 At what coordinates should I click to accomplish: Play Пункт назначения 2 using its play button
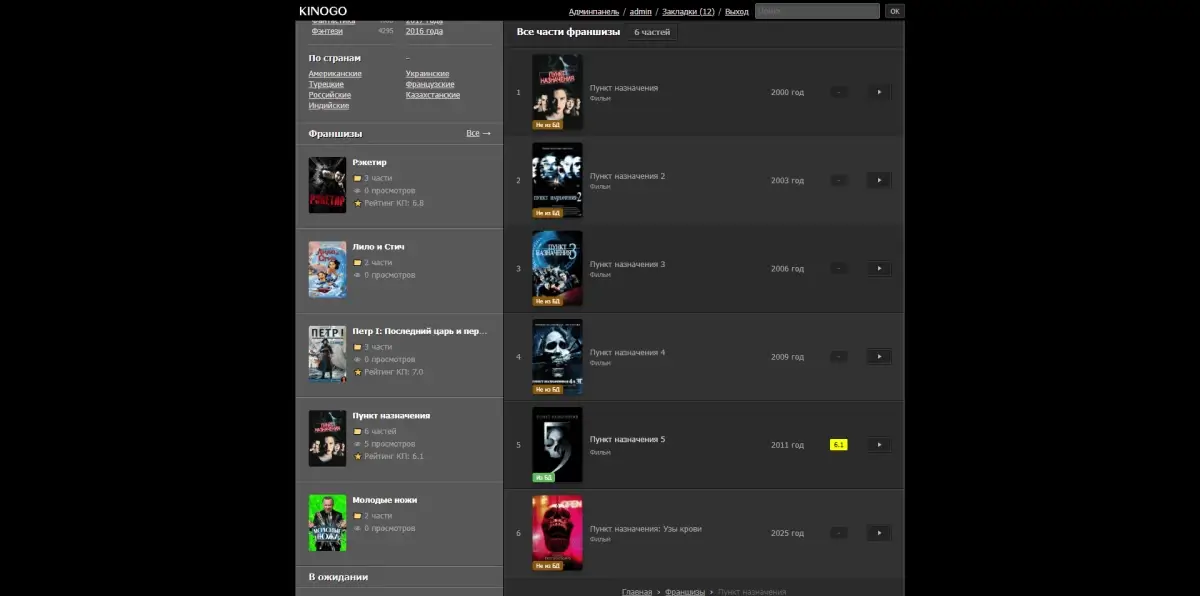click(878, 180)
